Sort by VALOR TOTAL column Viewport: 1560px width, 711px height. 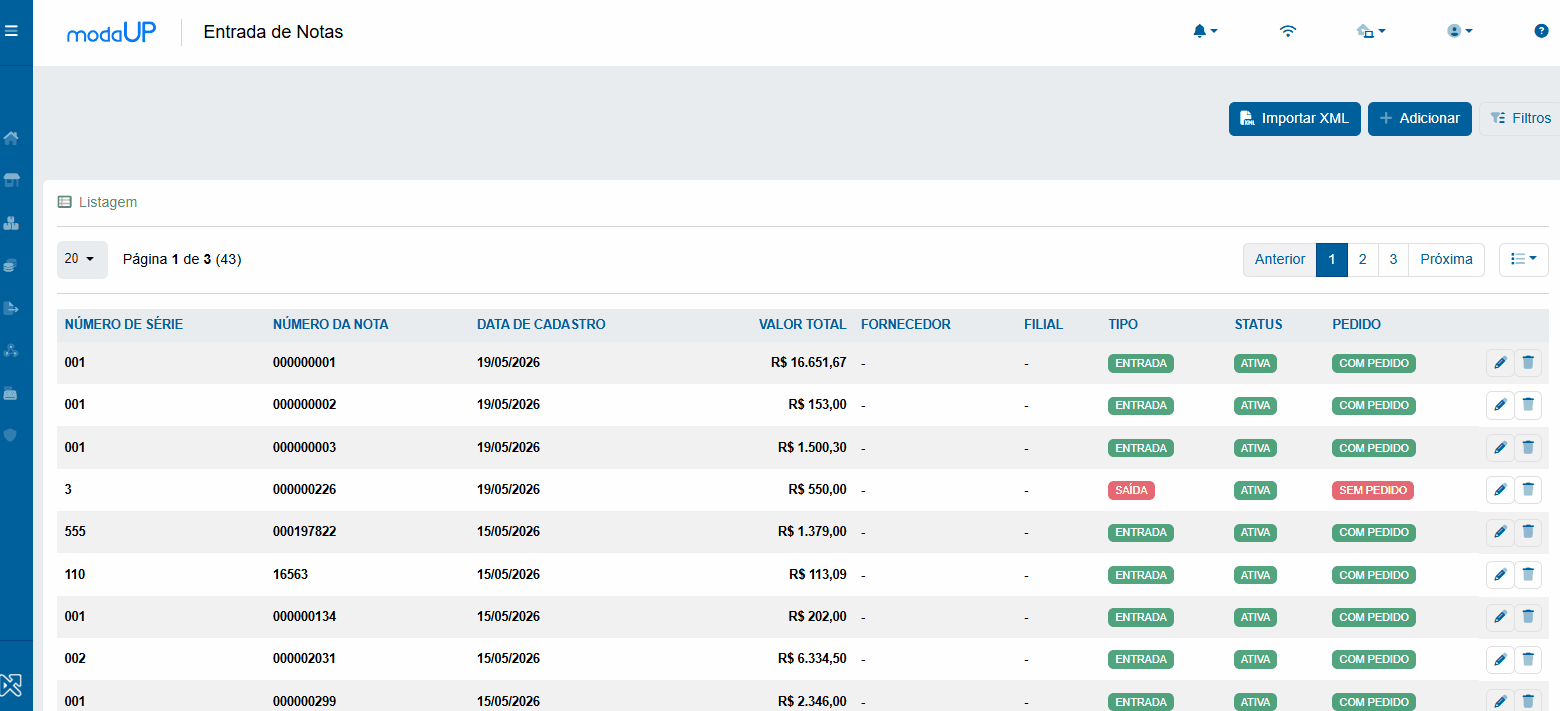coord(803,324)
